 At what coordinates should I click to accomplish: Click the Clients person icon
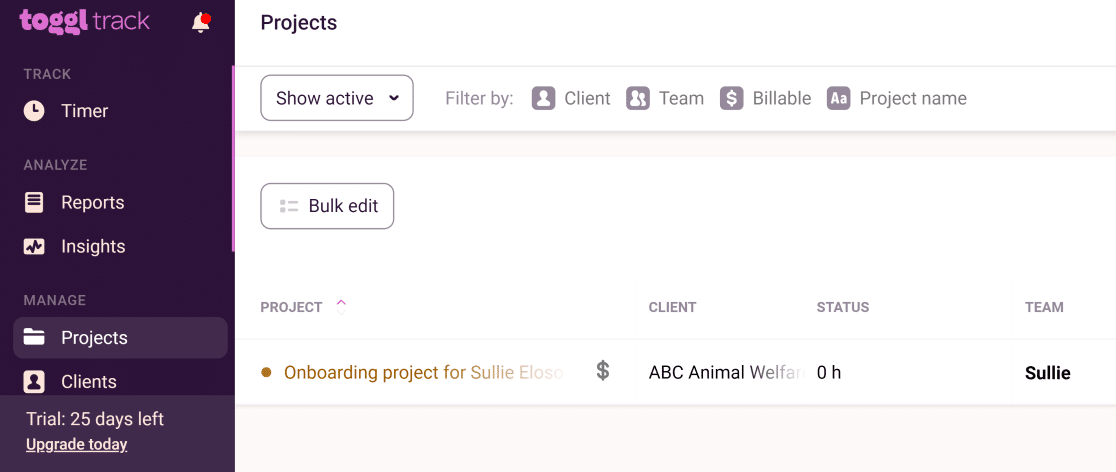(33, 382)
